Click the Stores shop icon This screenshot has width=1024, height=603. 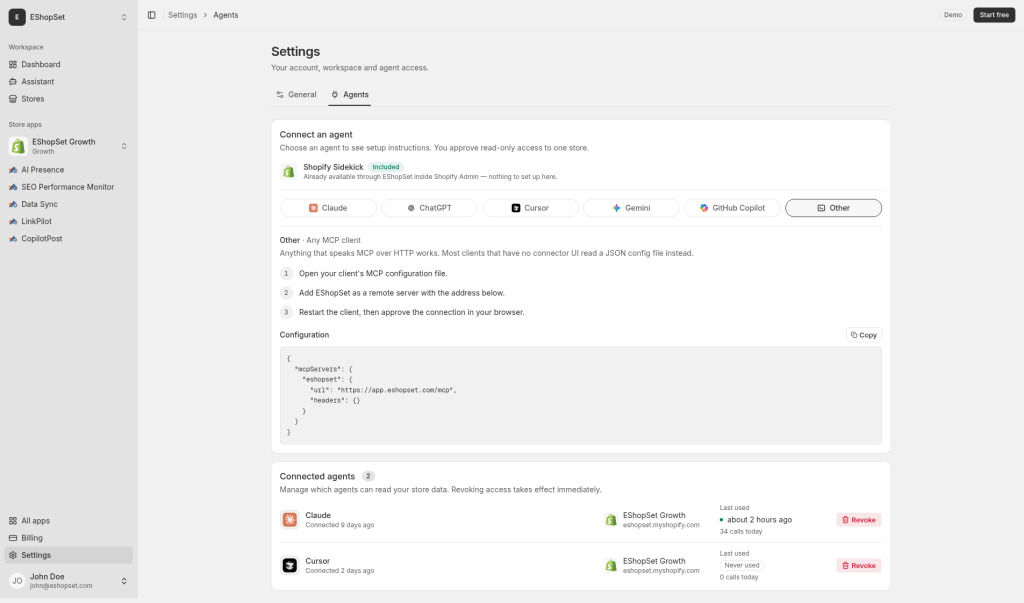pos(13,99)
